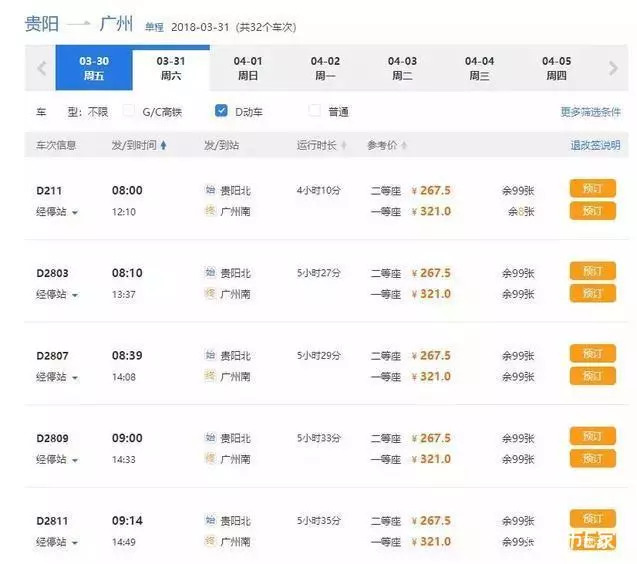Image resolution: width=637 pixels, height=564 pixels.
Task: Click the 终 terminus icon for D2807
Action: [x=210, y=376]
